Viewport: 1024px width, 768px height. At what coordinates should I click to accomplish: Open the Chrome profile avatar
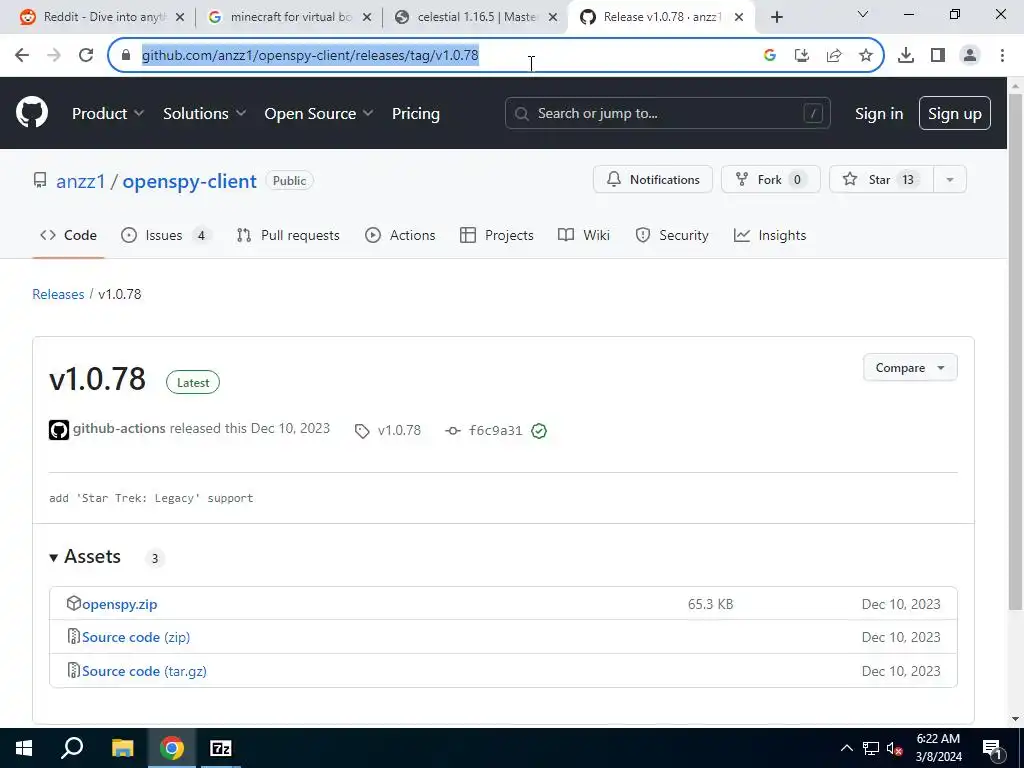(970, 56)
